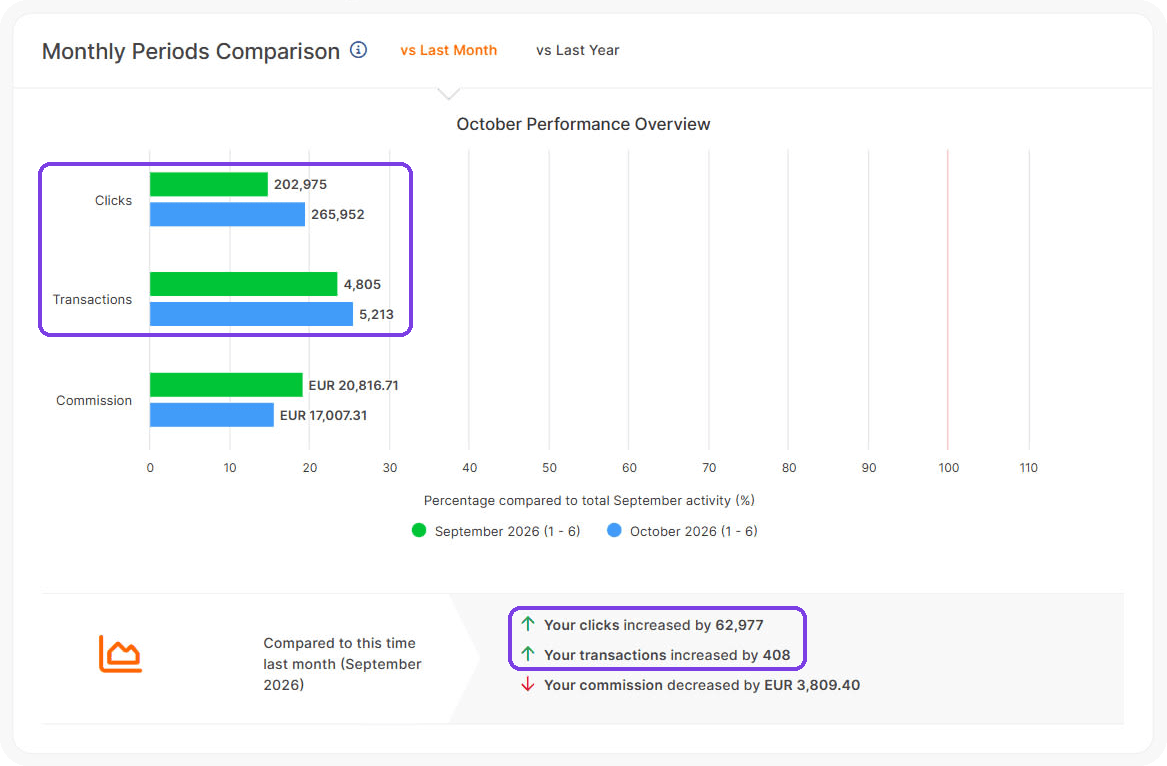1167x766 pixels.
Task: Click the value EUR 17,007.31
Action: 323,415
